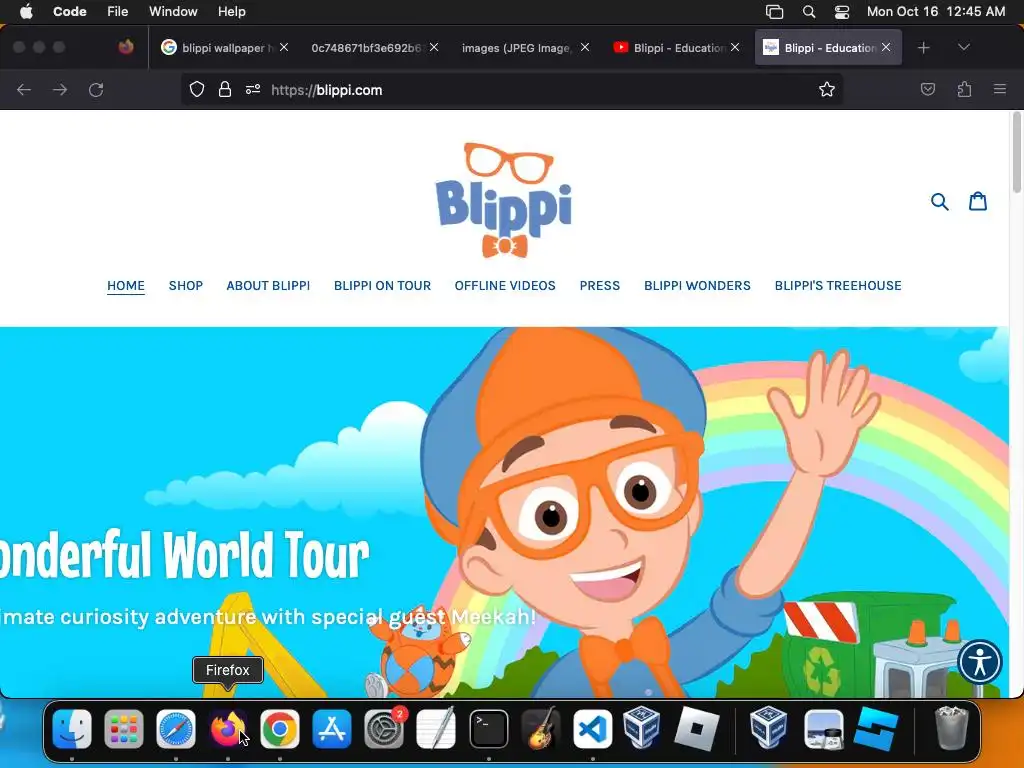Open the File menu
Screen dimensions: 1024x768
pyautogui.click(x=118, y=12)
